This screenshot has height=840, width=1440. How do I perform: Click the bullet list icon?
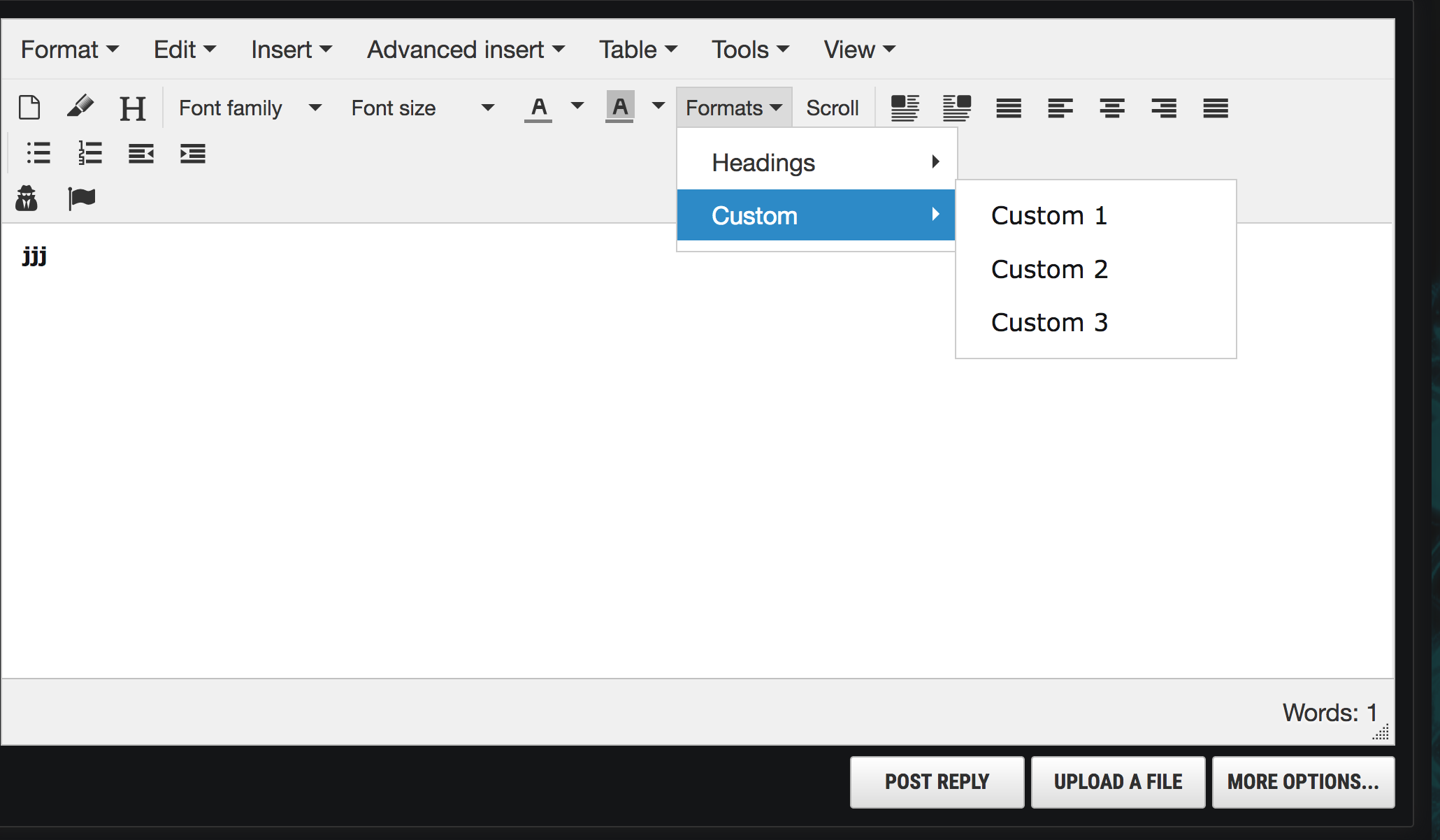click(38, 153)
